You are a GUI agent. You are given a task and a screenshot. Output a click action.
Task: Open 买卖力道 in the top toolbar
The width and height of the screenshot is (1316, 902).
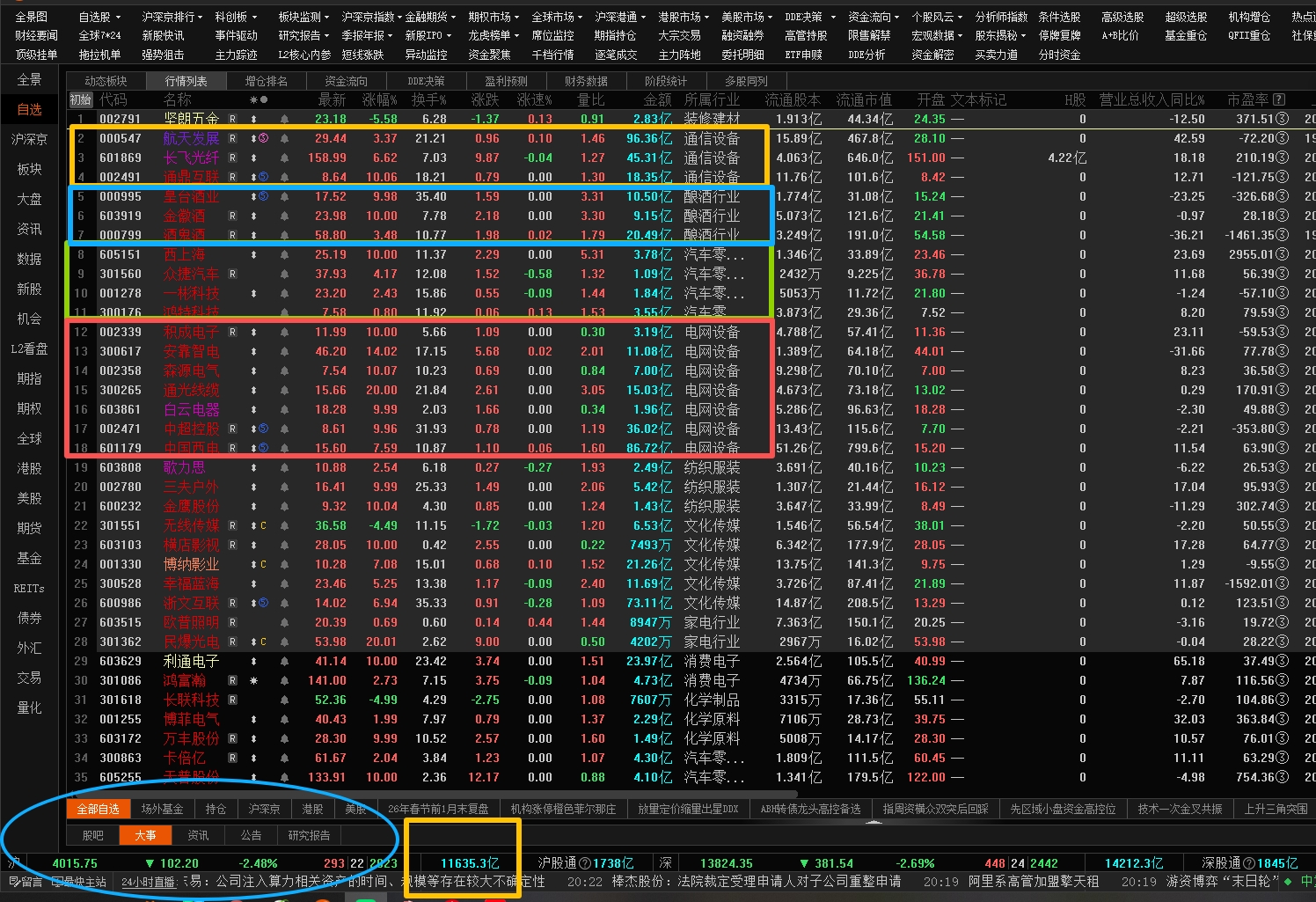coord(996,55)
